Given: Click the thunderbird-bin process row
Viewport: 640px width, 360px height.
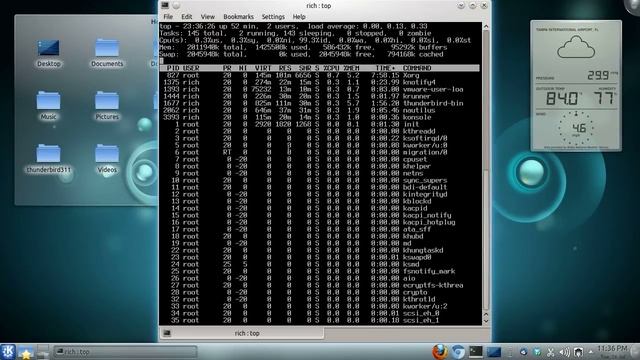Looking at the screenshot, I should [319, 103].
